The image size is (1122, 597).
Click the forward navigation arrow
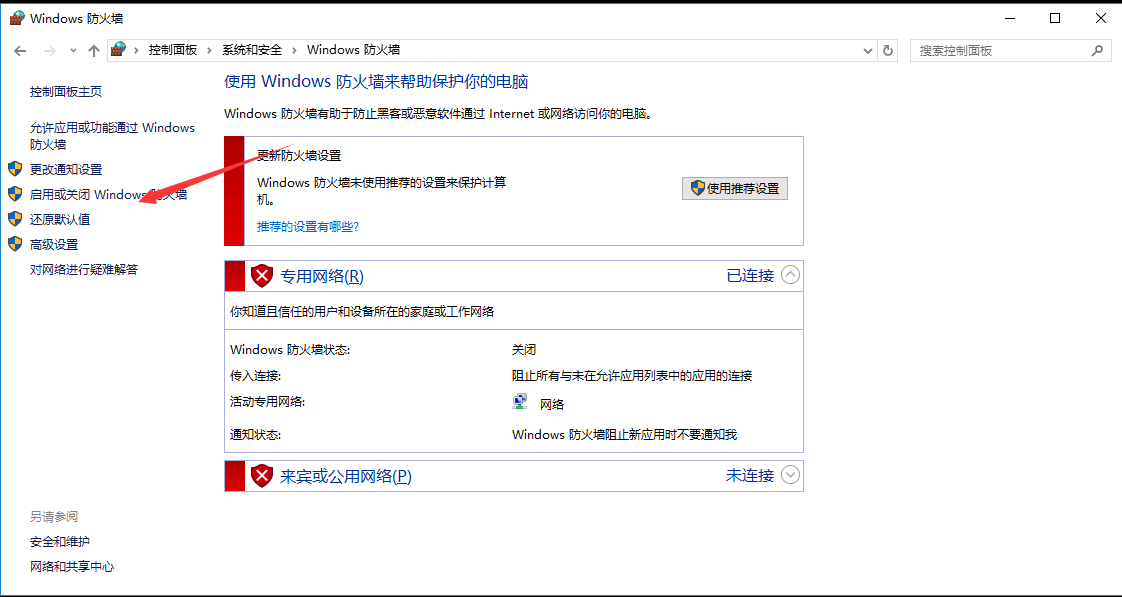click(49, 51)
